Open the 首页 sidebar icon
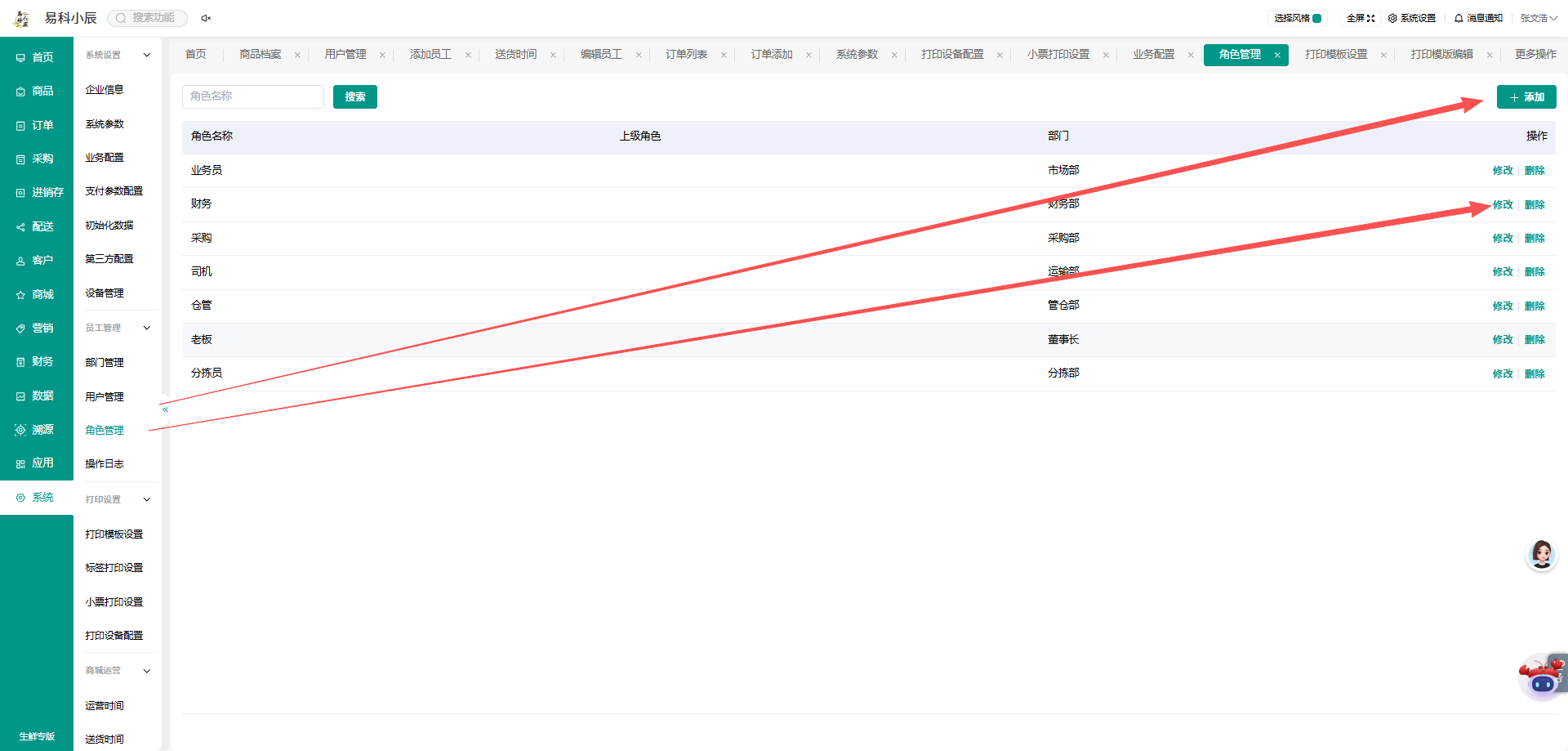Image resolution: width=1568 pixels, height=751 pixels. (20, 58)
